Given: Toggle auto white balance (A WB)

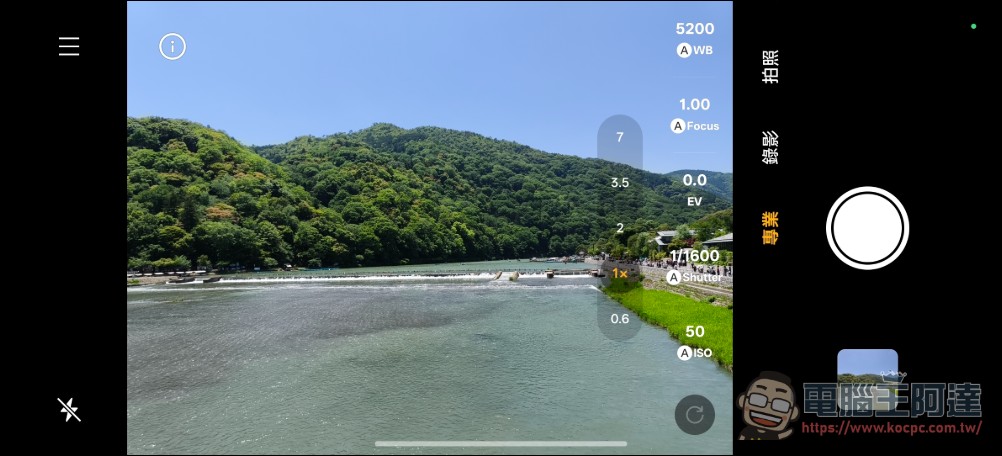Looking at the screenshot, I should 695,50.
